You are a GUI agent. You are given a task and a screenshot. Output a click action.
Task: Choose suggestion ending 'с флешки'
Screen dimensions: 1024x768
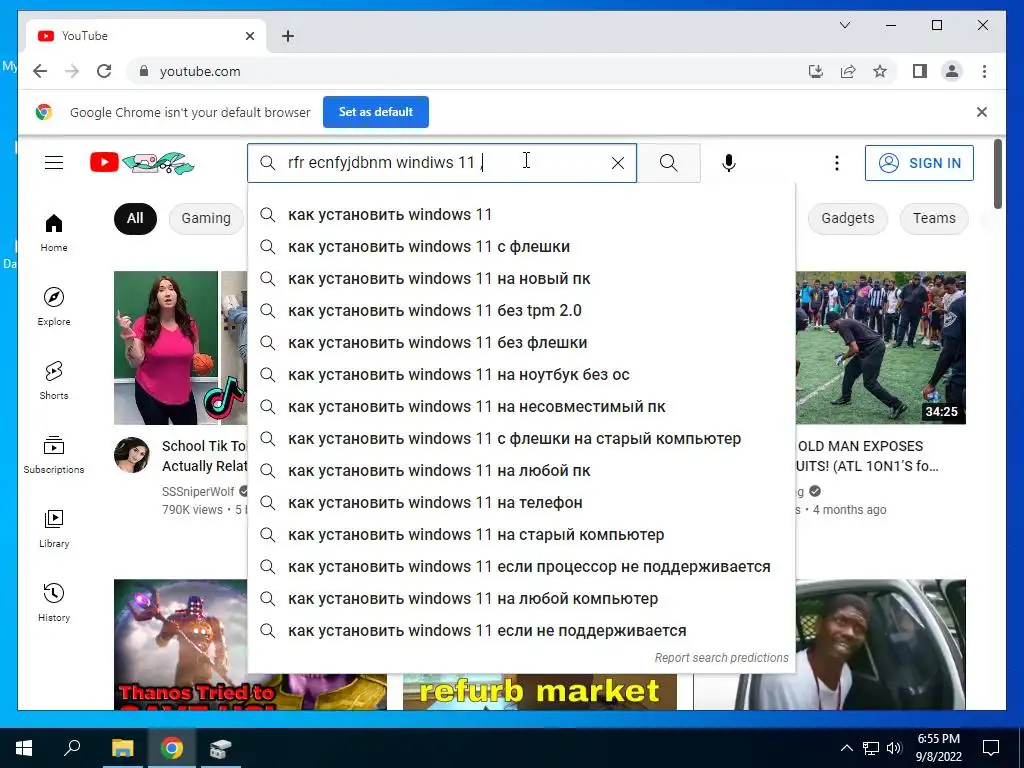tap(521, 247)
